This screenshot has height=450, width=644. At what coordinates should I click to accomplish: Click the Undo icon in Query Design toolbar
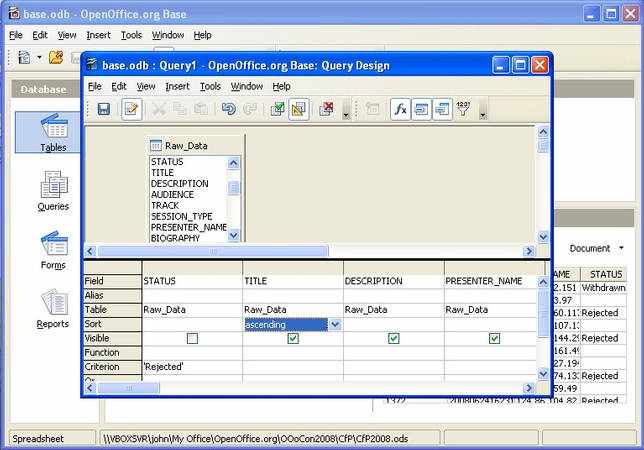coord(228,109)
